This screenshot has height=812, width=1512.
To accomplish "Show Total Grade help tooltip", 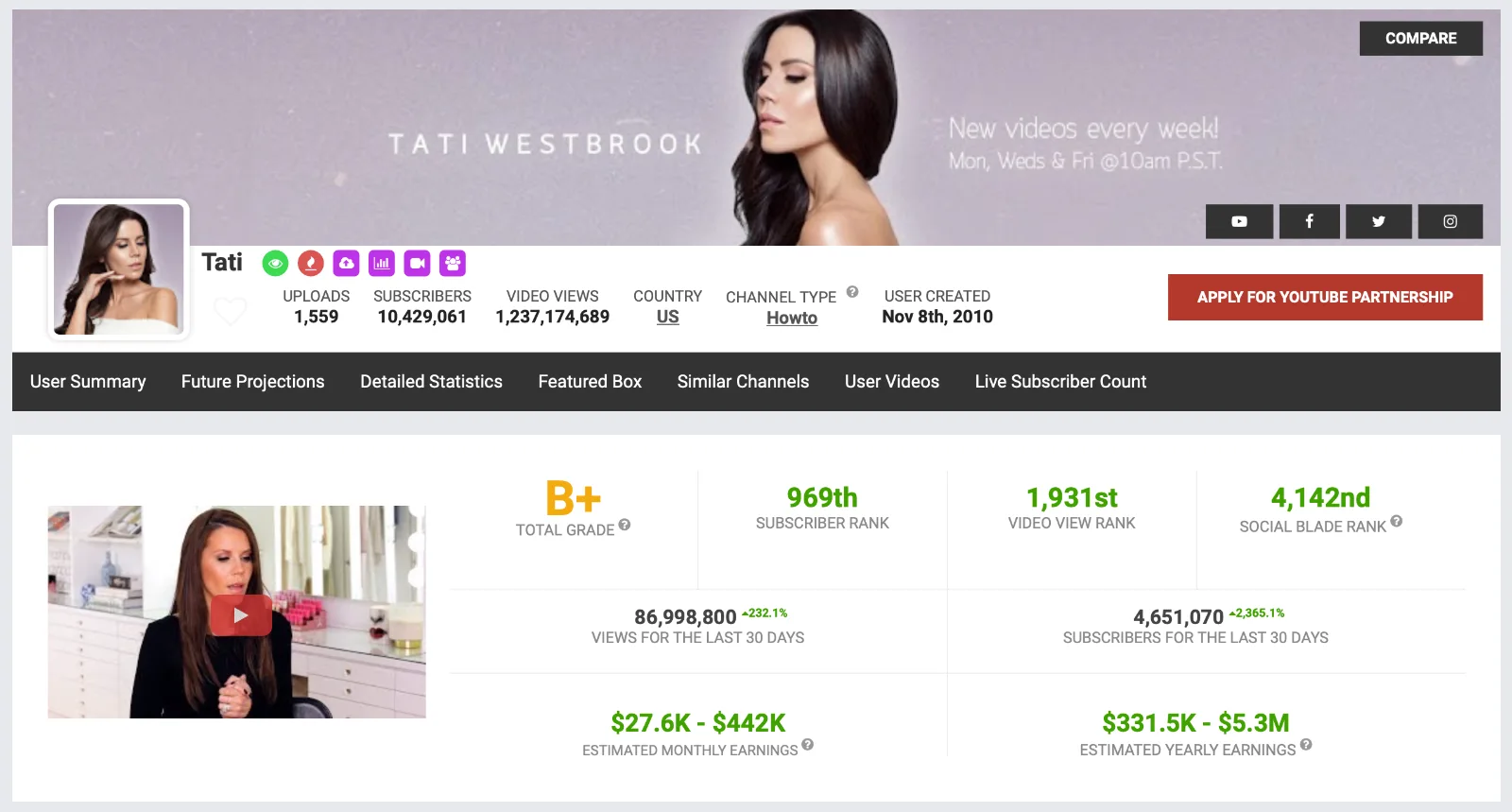I will pyautogui.click(x=625, y=525).
